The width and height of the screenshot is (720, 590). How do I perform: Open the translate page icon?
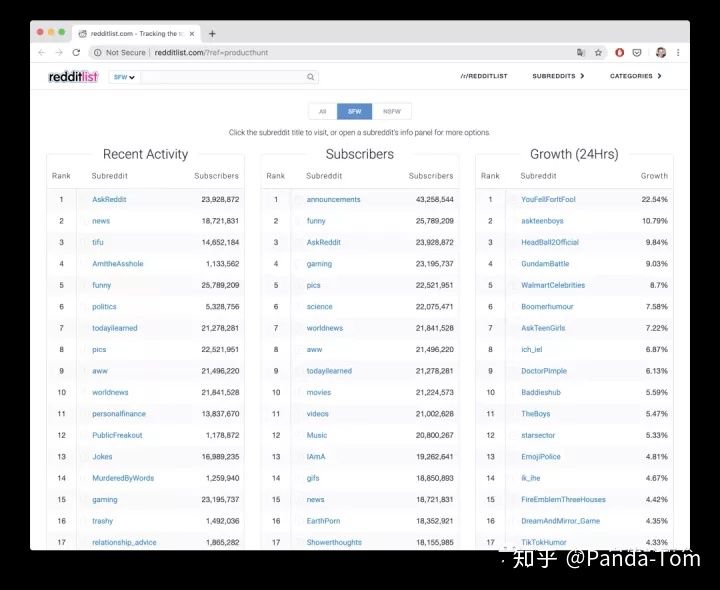click(x=581, y=53)
